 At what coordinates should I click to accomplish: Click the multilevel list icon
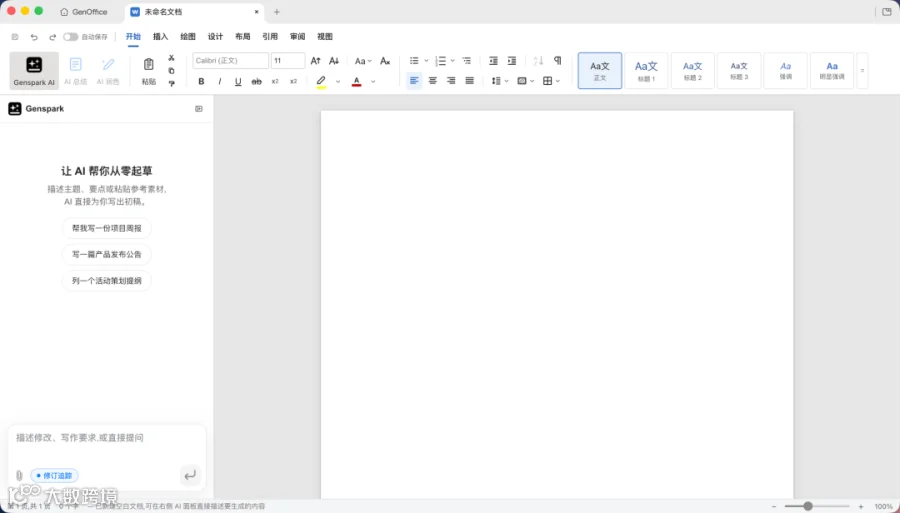click(x=466, y=60)
